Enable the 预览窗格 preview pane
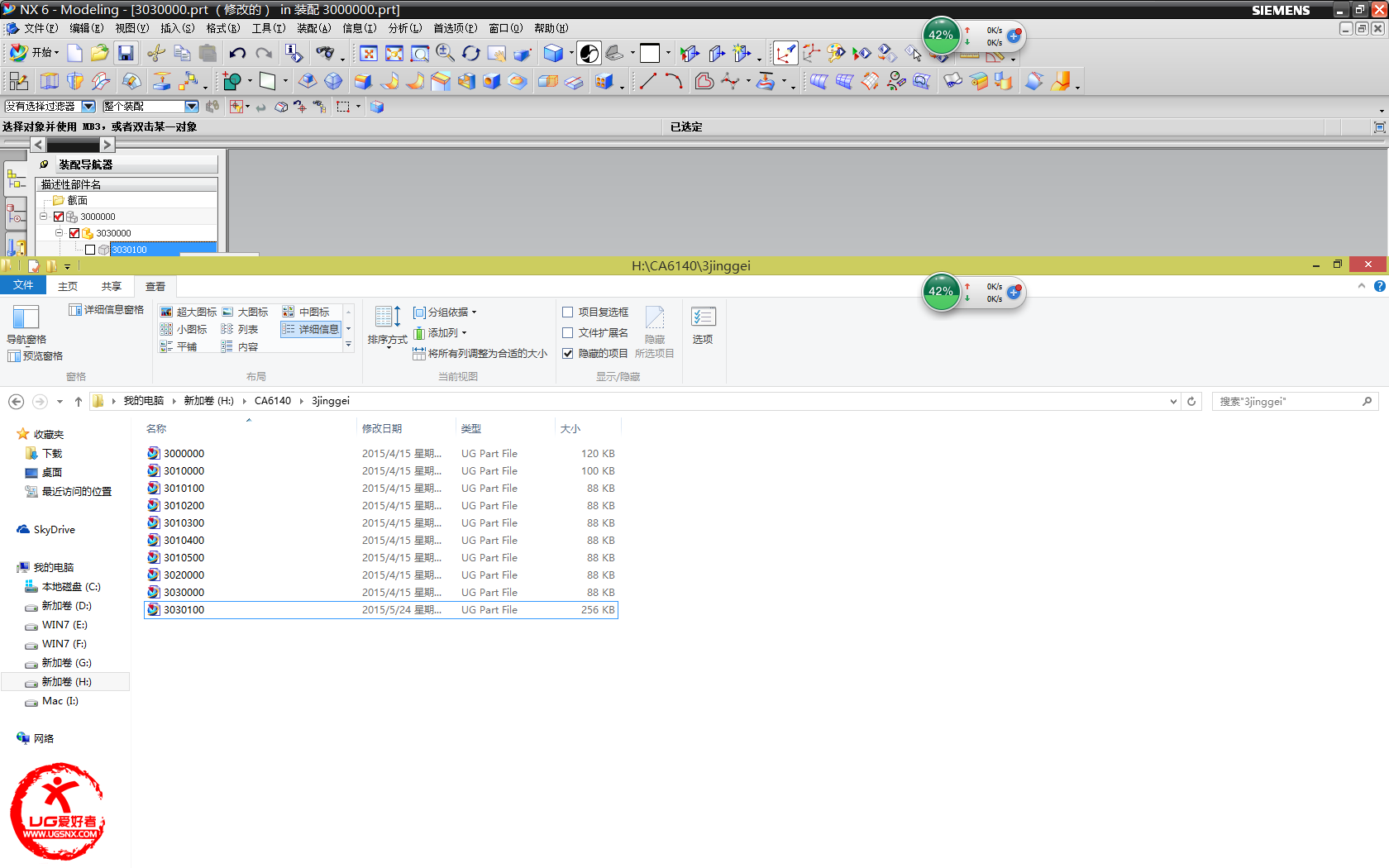This screenshot has width=1389, height=868. [36, 356]
